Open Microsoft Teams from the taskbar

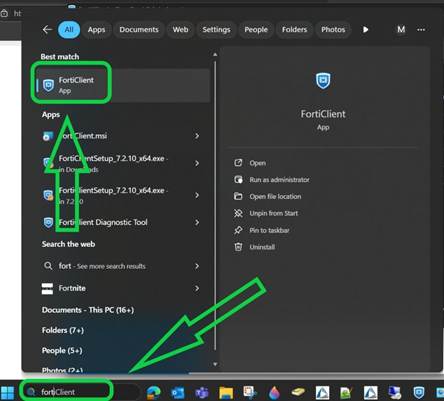[x=202, y=393]
